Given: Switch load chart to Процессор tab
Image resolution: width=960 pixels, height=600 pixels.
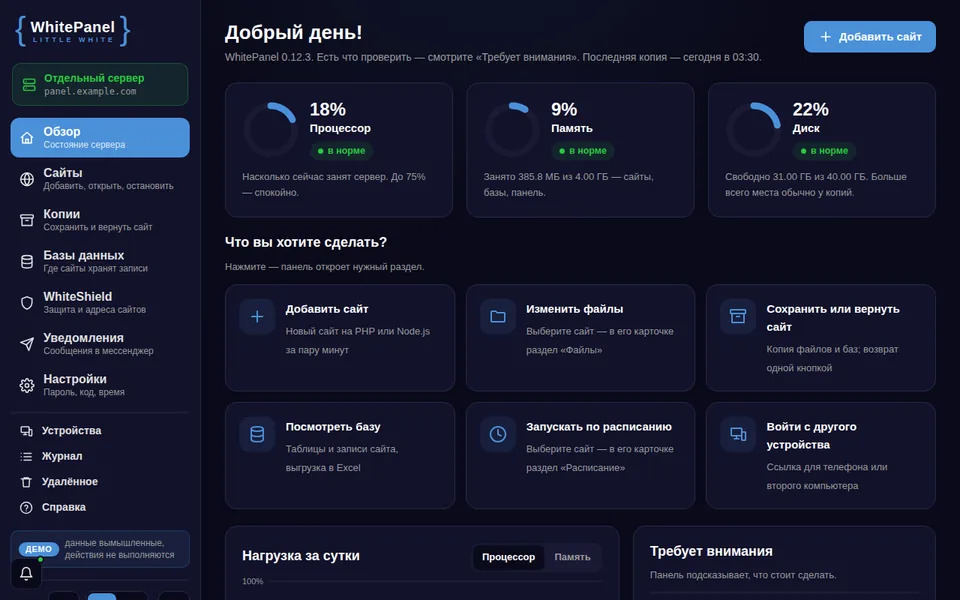Looking at the screenshot, I should (508, 557).
